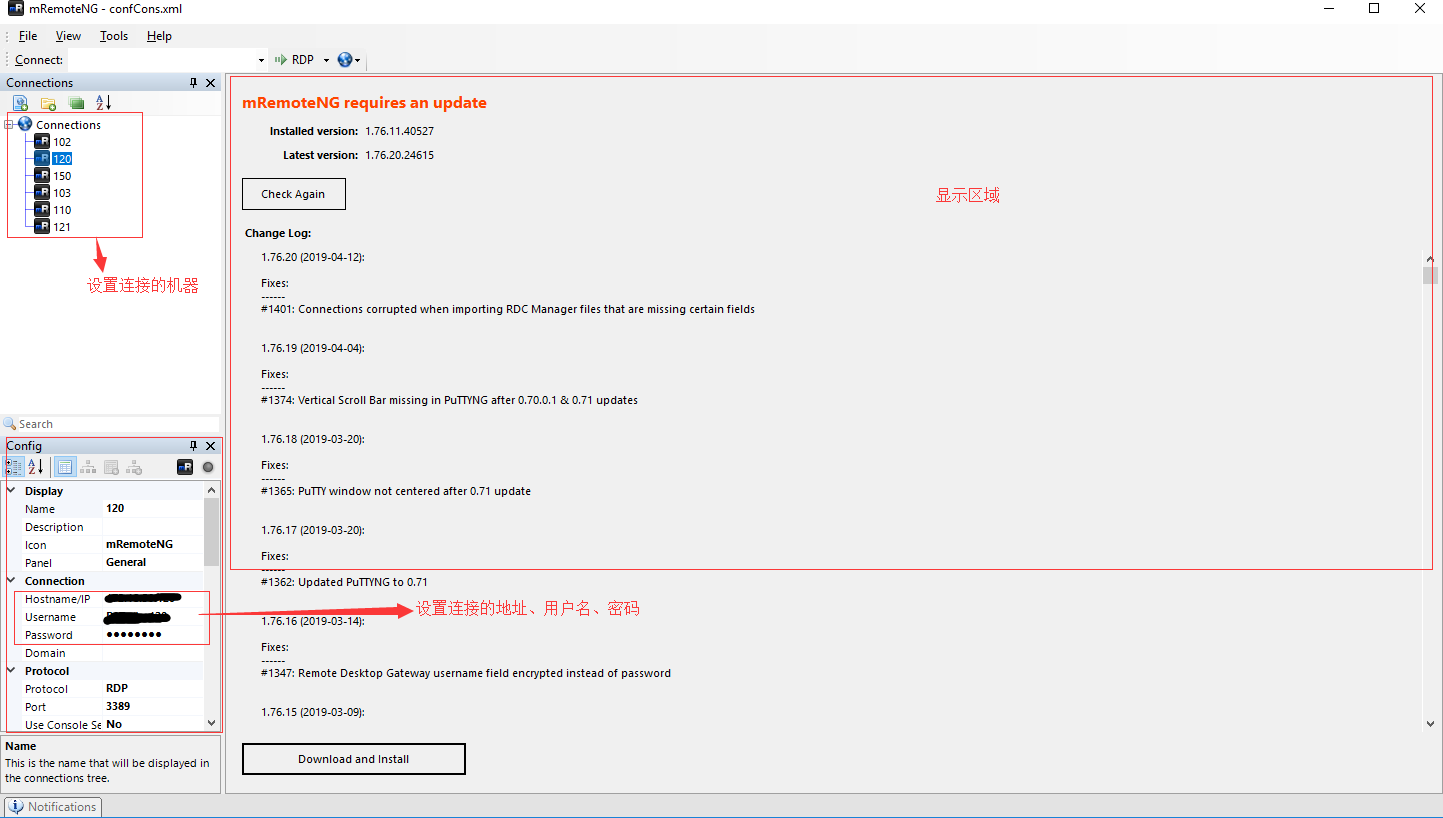Show the Properties grid in Config
This screenshot has height=818, width=1443.
coord(64,467)
